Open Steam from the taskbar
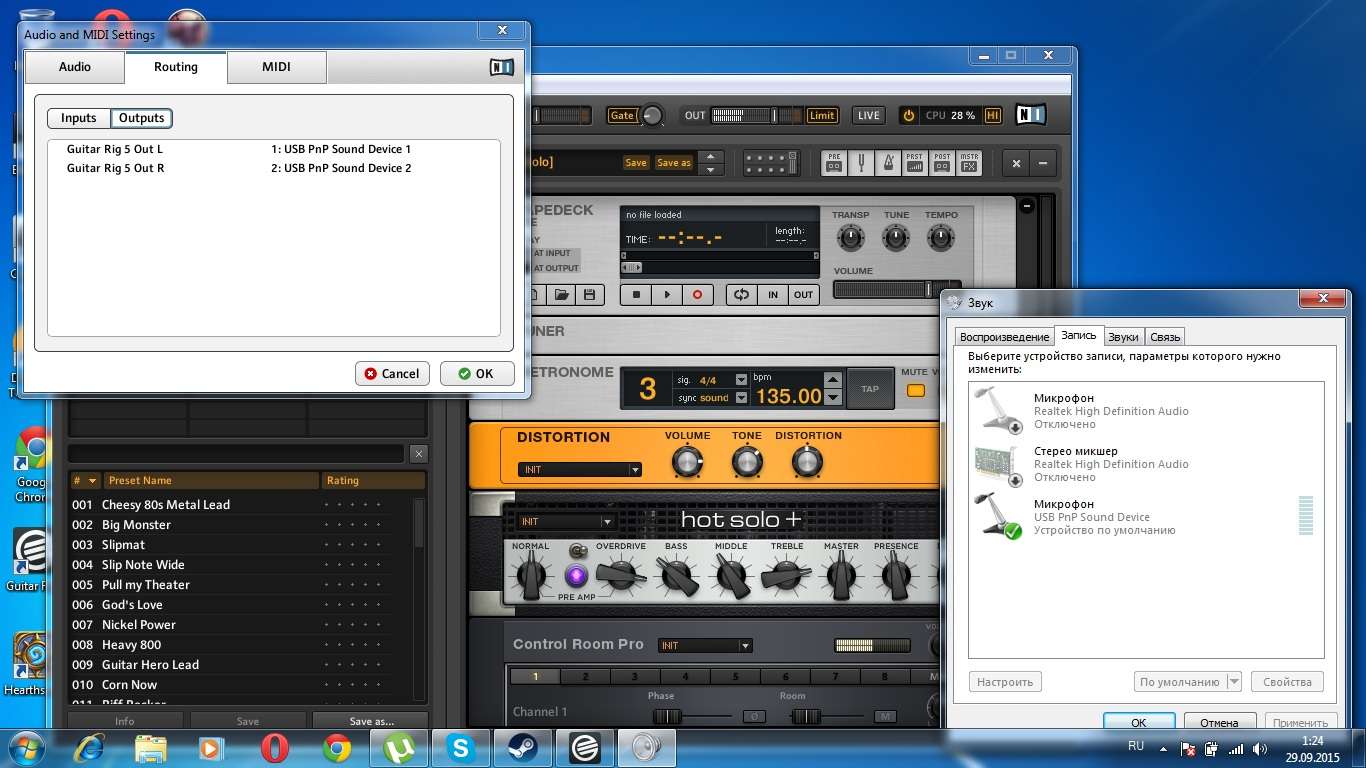The width and height of the screenshot is (1366, 768). tap(523, 747)
